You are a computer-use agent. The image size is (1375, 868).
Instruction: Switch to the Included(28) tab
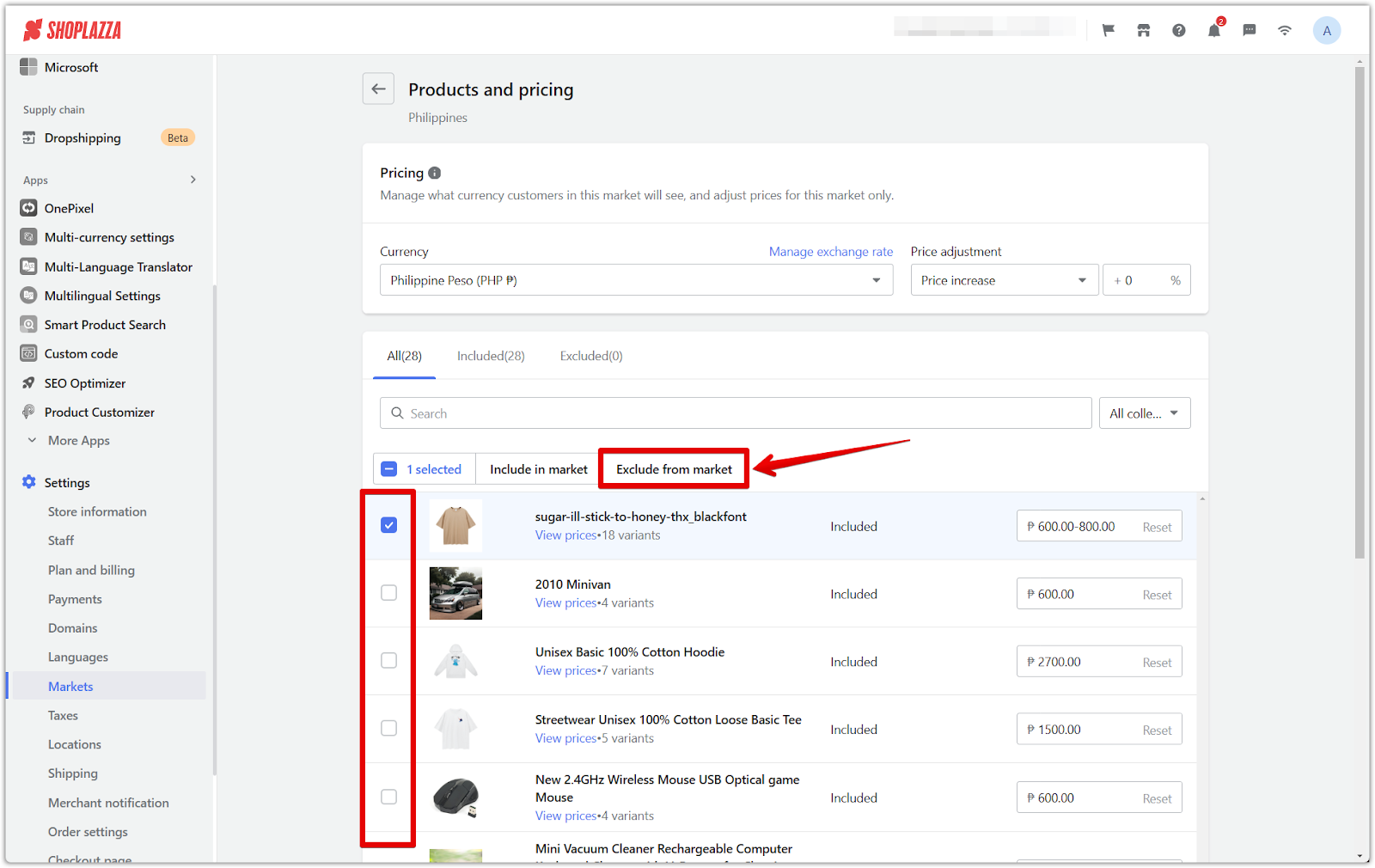[491, 356]
